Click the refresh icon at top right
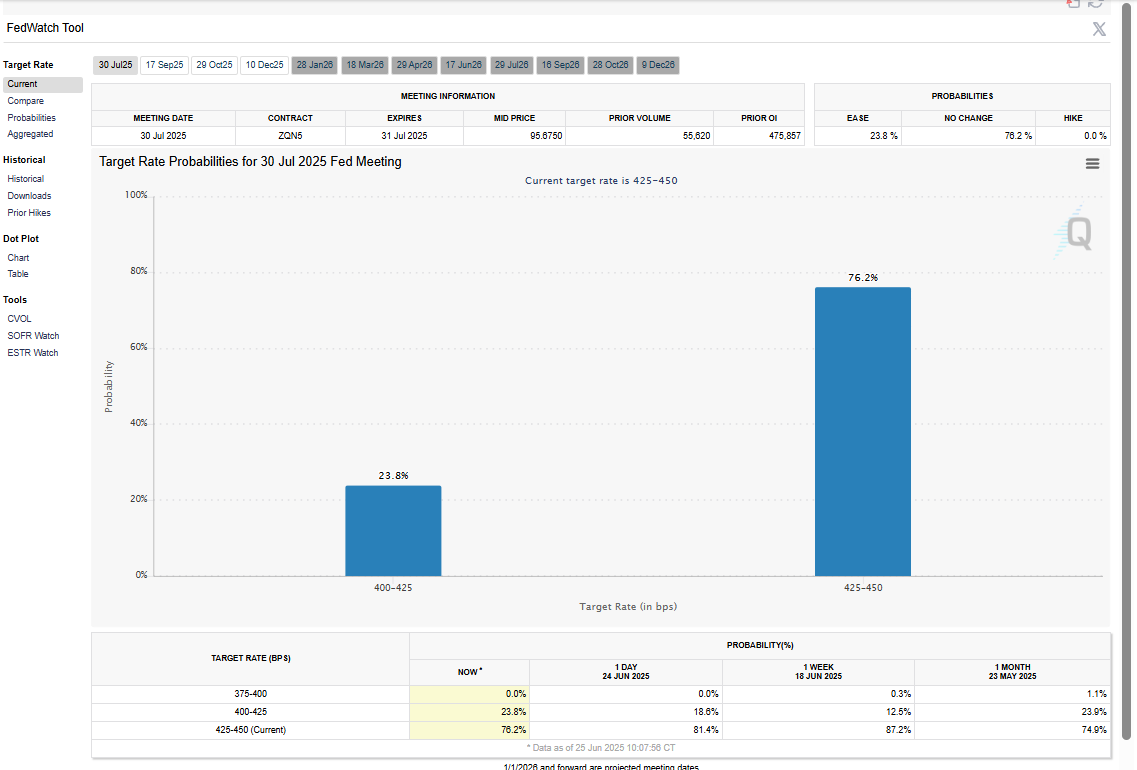 tap(1095, 4)
